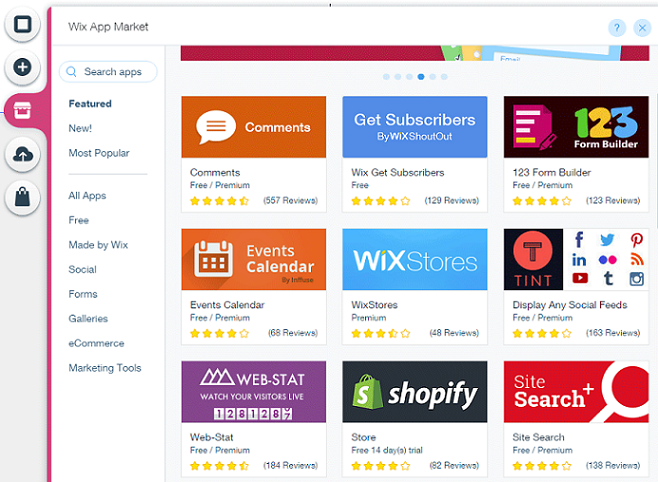Open the WixStores app thumbnail
This screenshot has height=482, width=658.
coord(415,259)
